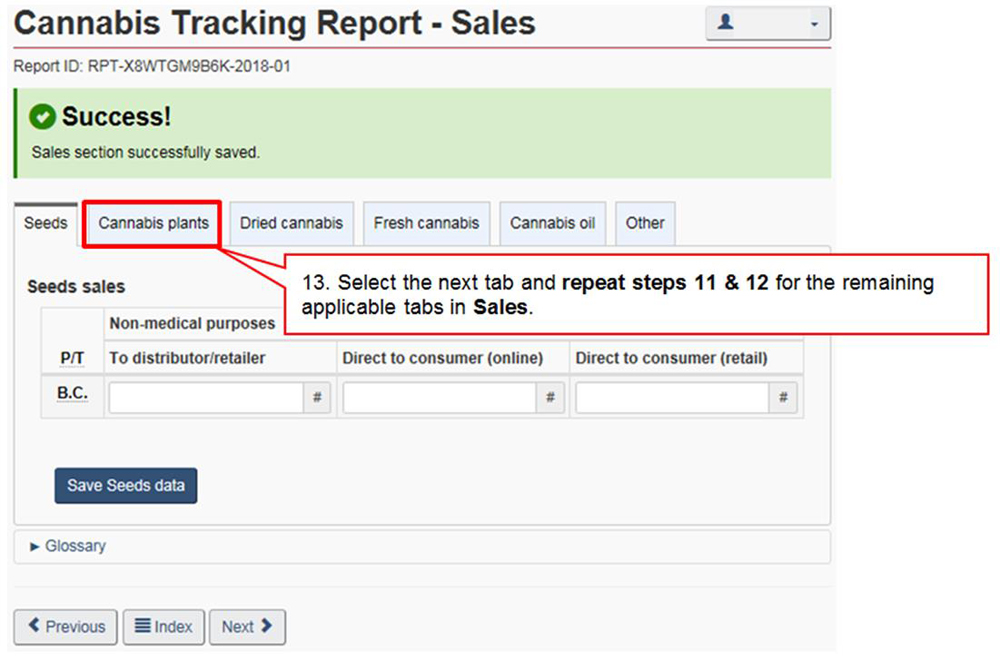
Task: Click the green success checkmark icon
Action: coord(42,117)
